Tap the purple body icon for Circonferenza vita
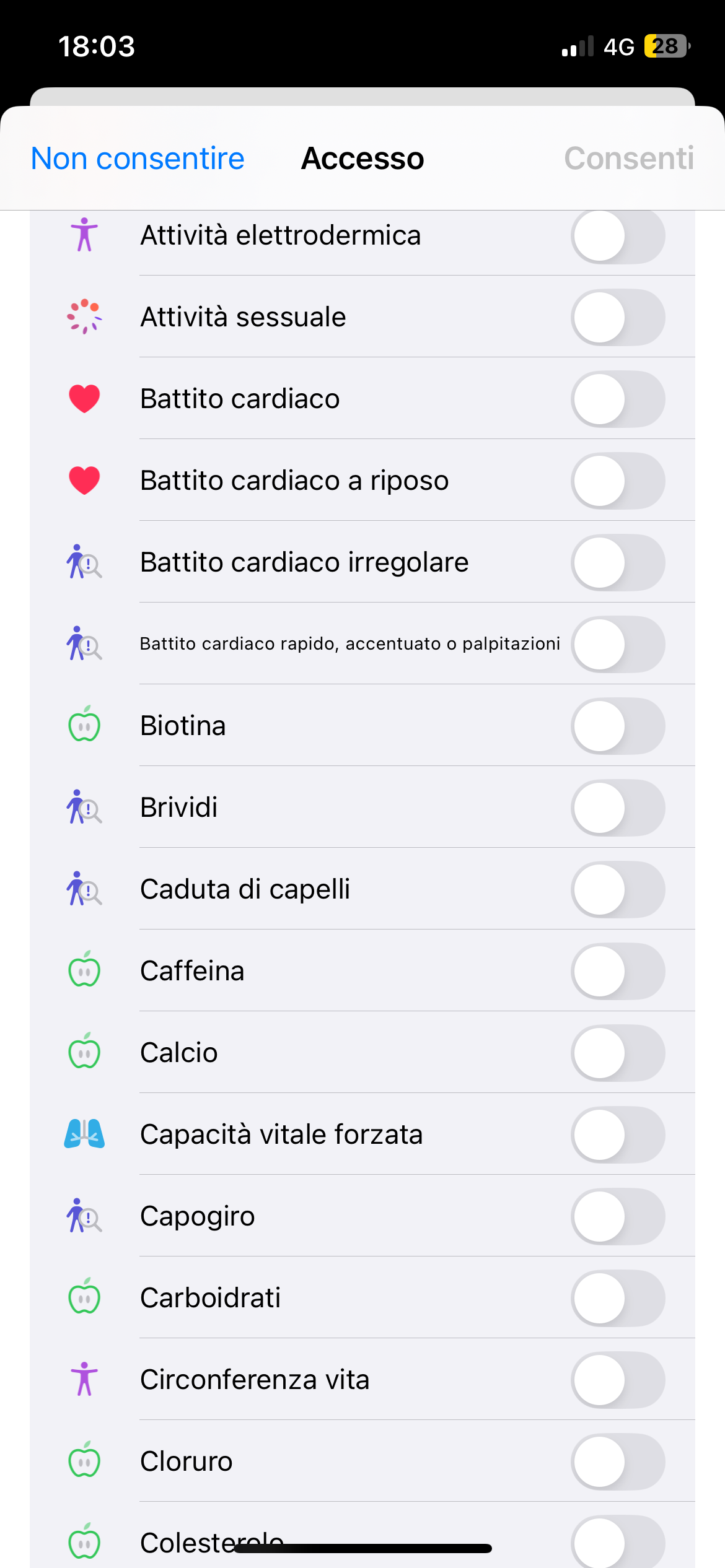 point(84,1379)
